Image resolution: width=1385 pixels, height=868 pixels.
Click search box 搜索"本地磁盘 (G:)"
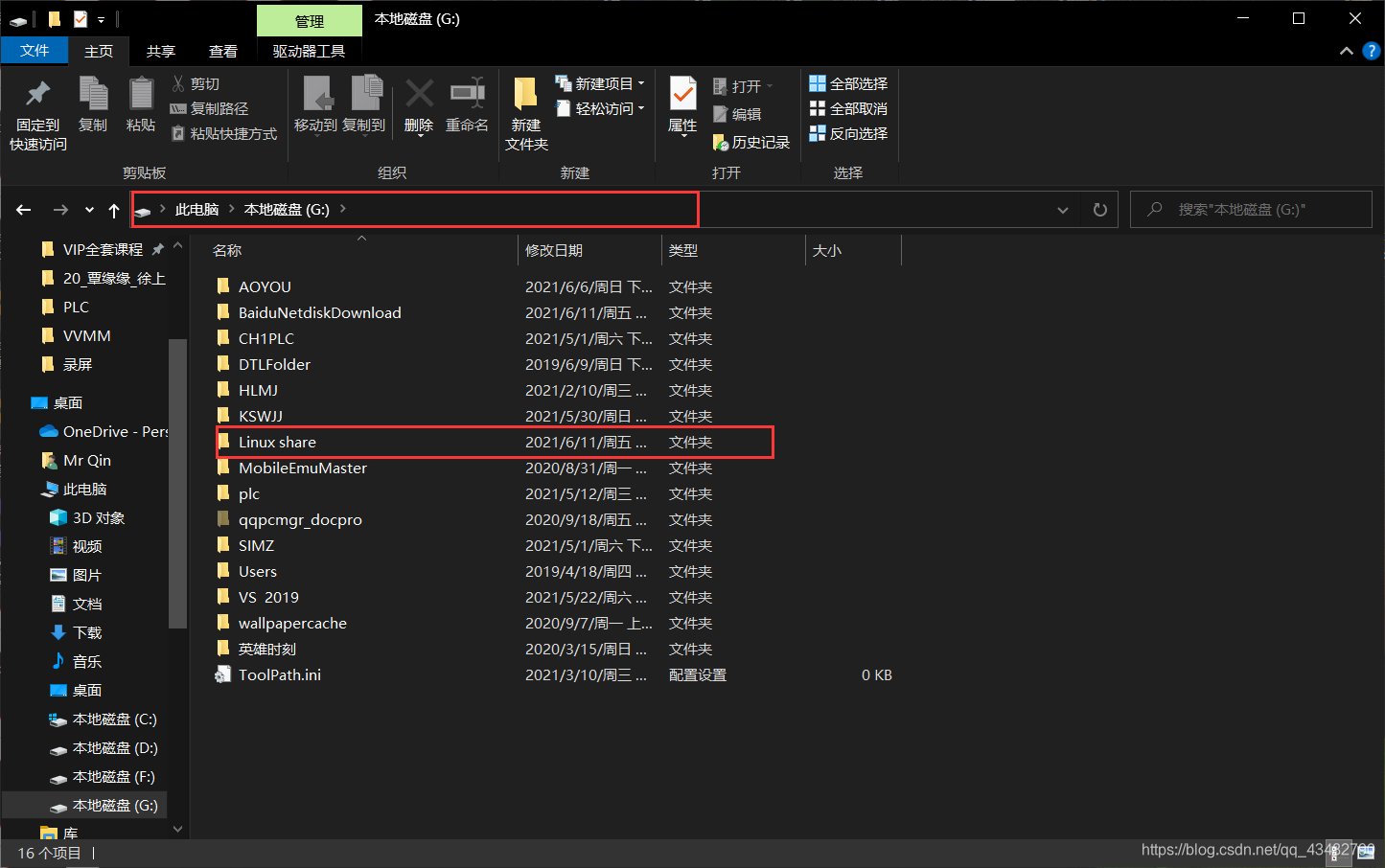1251,210
